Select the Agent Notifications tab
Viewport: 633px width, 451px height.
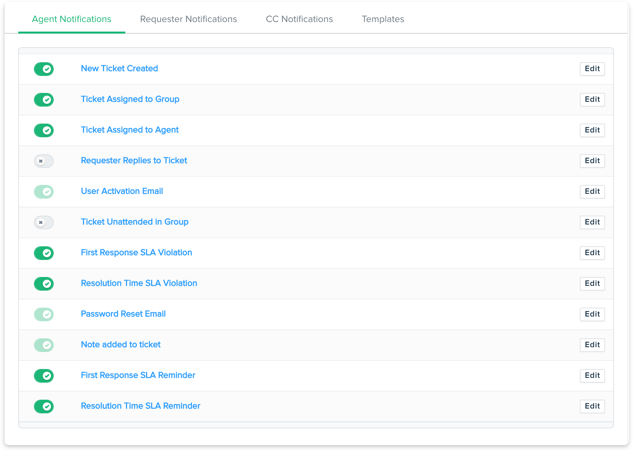tap(71, 19)
